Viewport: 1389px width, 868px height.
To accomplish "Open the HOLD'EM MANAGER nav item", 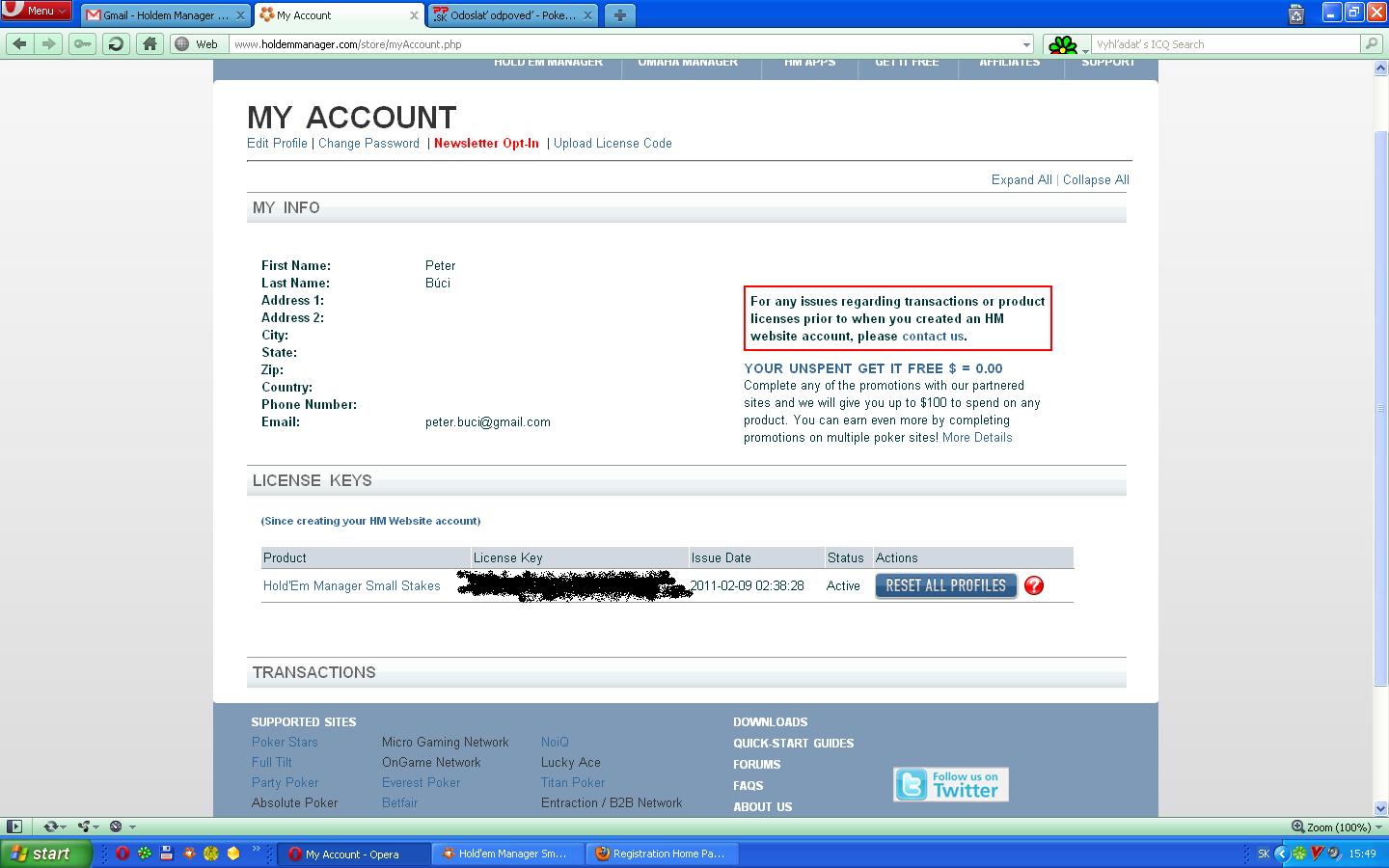I will tap(548, 64).
